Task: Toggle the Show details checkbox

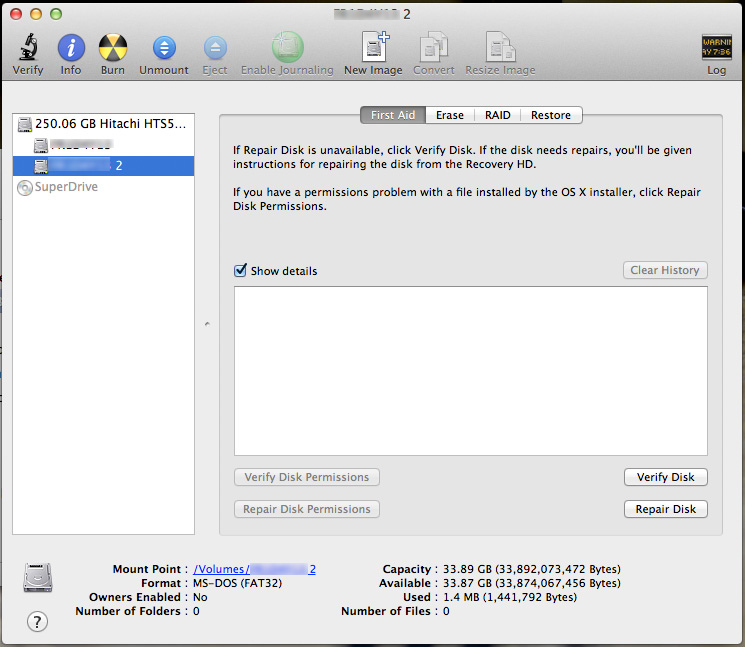Action: [240, 270]
